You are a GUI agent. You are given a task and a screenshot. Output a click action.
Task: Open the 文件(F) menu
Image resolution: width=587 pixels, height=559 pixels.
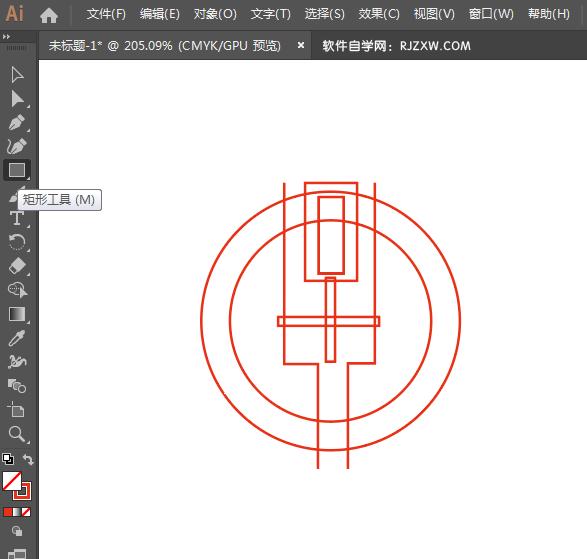pyautogui.click(x=106, y=14)
